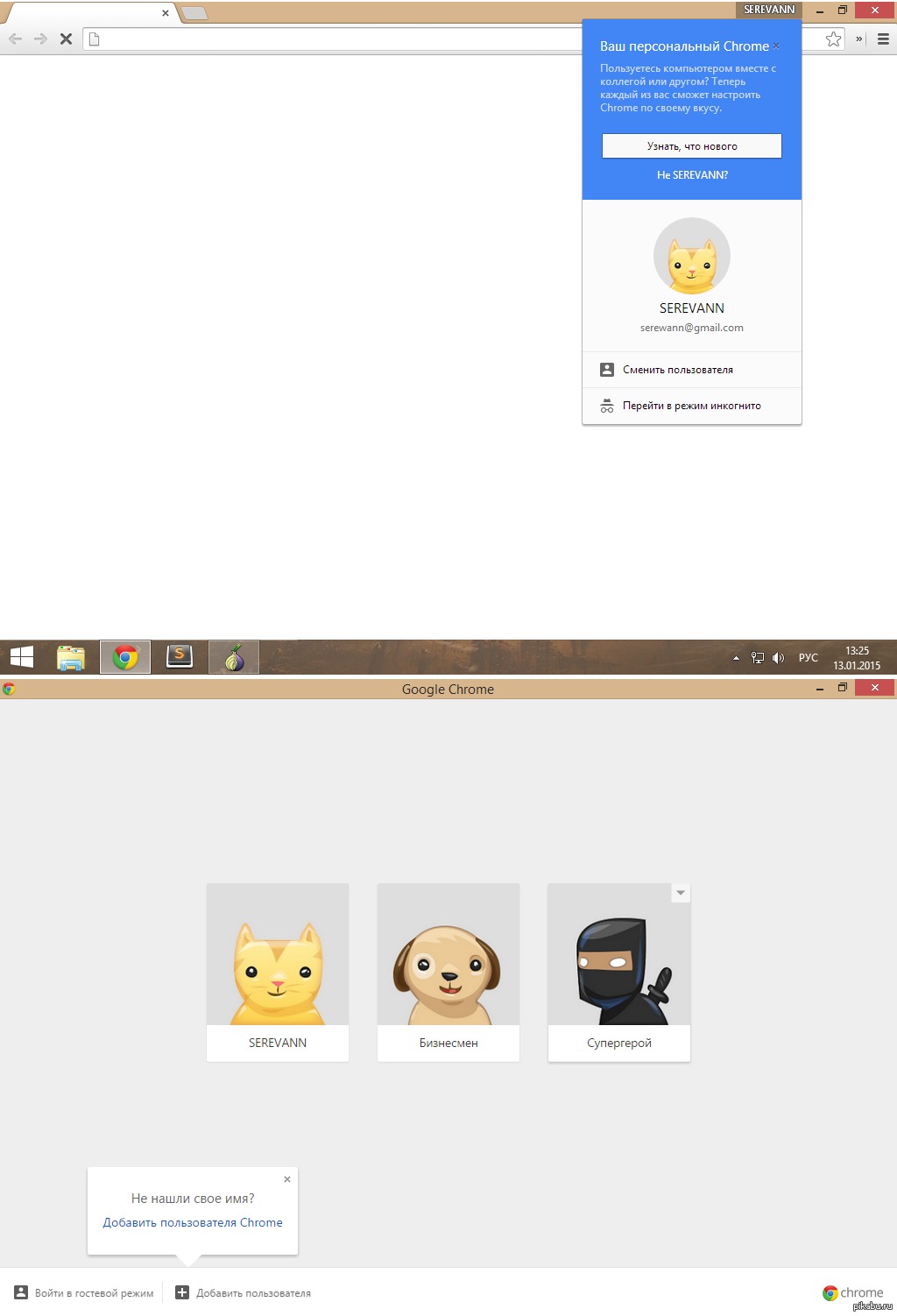Image resolution: width=897 pixels, height=1316 pixels.
Task: Select the Бизнесмен dog profile
Action: 448,972
